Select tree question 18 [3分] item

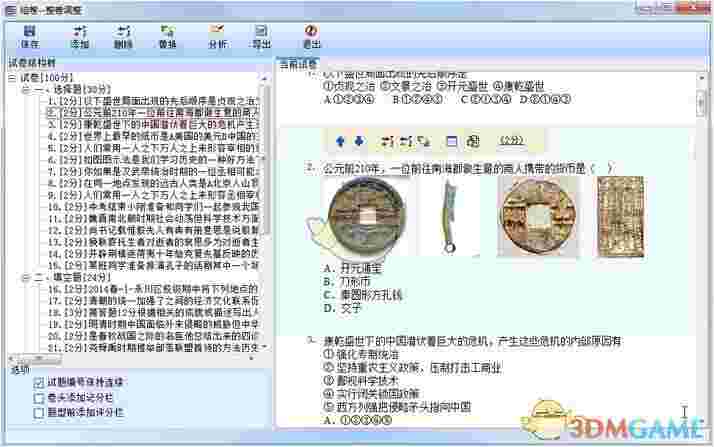coord(153,313)
